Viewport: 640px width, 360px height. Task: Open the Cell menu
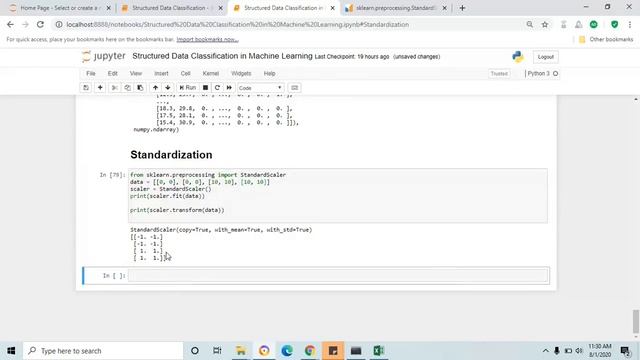[x=185, y=73]
